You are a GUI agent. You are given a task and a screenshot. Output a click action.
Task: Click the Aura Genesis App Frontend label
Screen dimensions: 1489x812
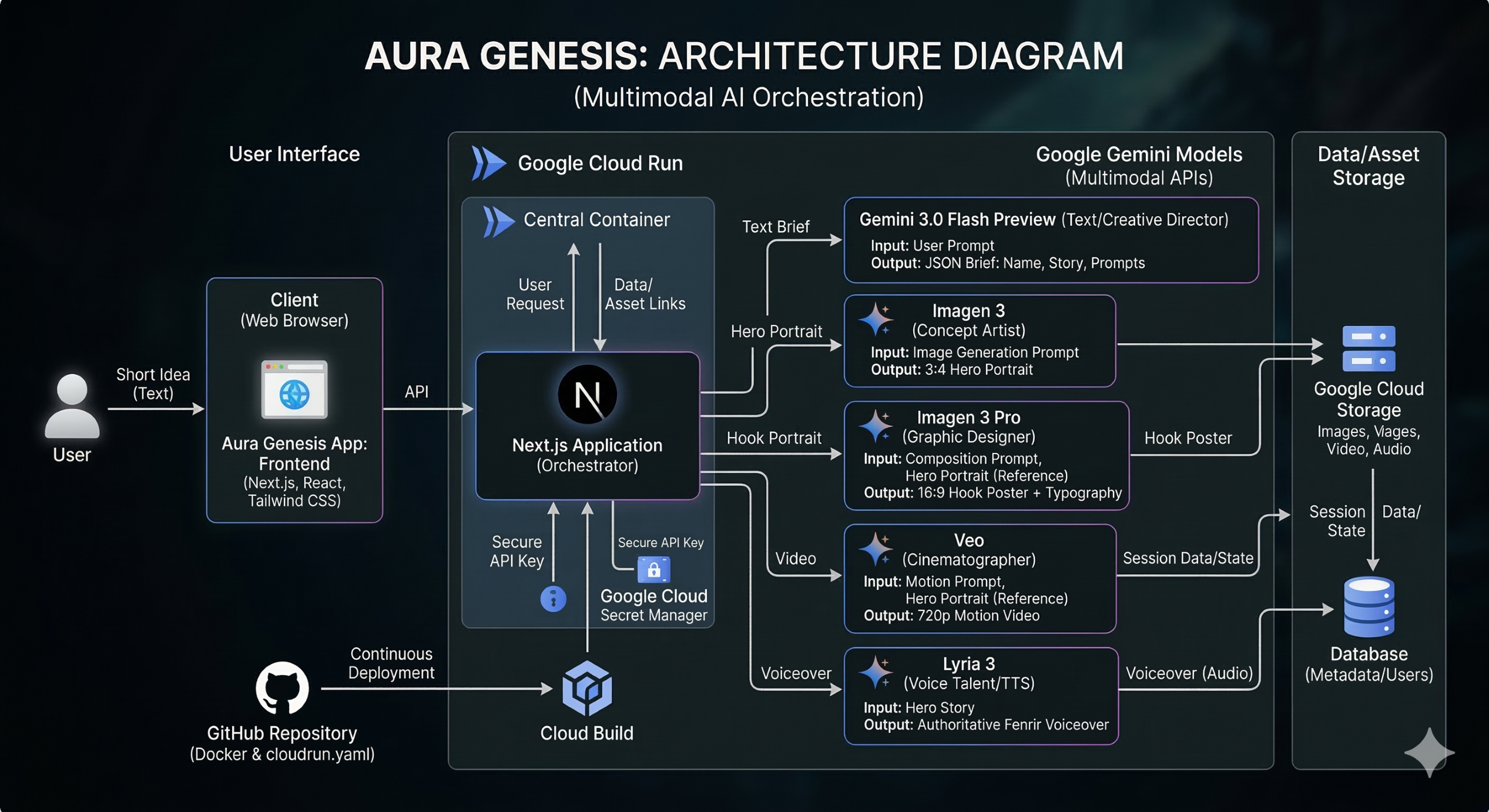[294, 453]
